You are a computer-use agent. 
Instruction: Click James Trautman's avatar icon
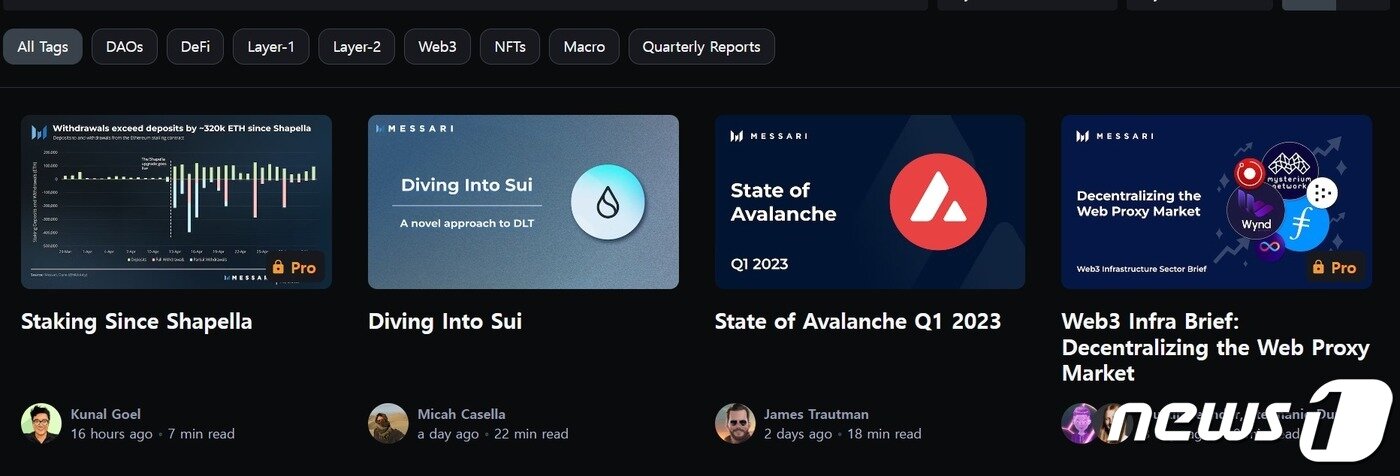[x=735, y=423]
